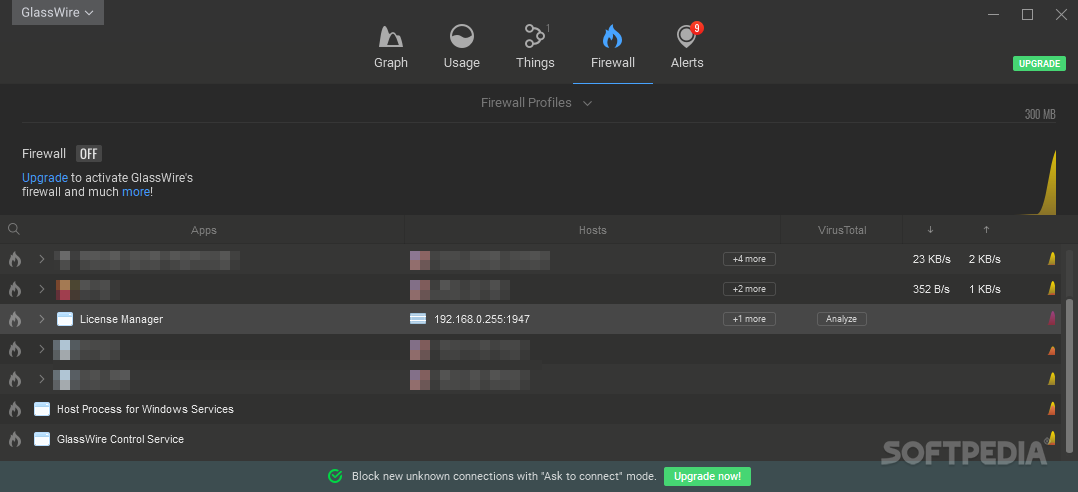Expand the Firewall Profiles dropdown
Viewport: 1078px width, 492px height.
(x=536, y=102)
